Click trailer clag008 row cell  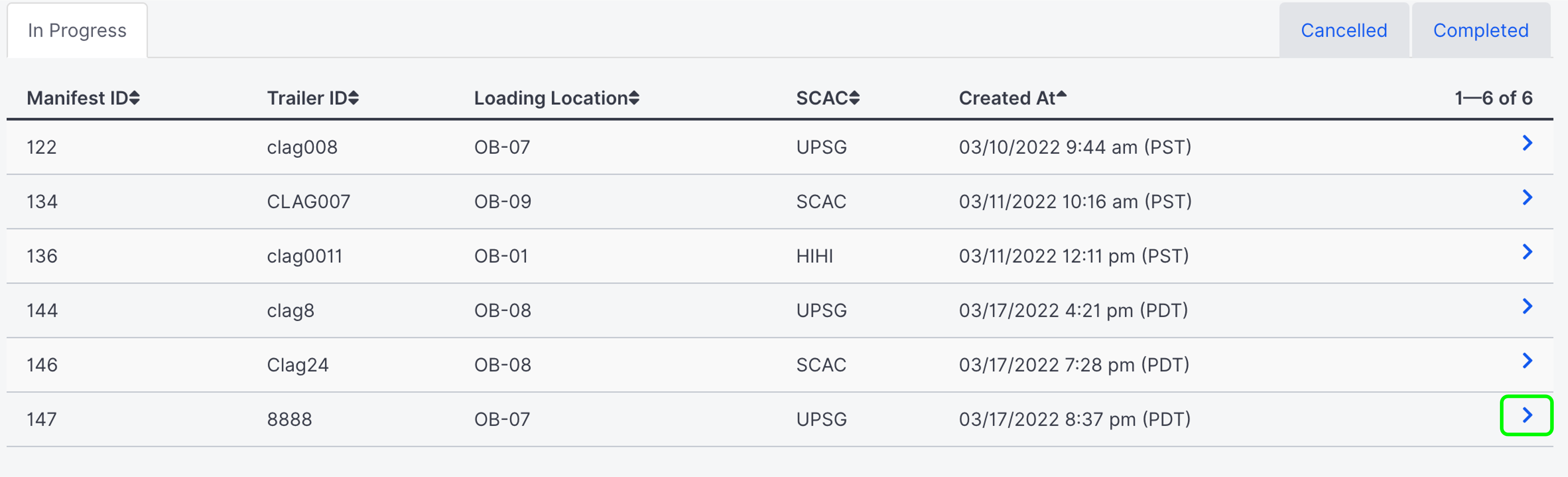pos(302,148)
